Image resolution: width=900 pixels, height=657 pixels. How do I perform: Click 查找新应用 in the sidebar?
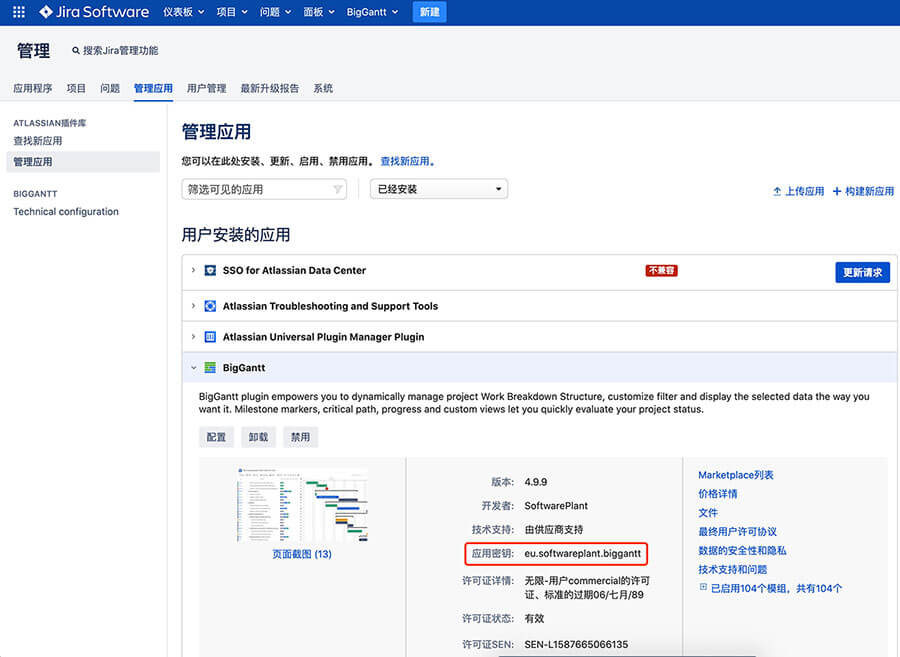pos(38,141)
